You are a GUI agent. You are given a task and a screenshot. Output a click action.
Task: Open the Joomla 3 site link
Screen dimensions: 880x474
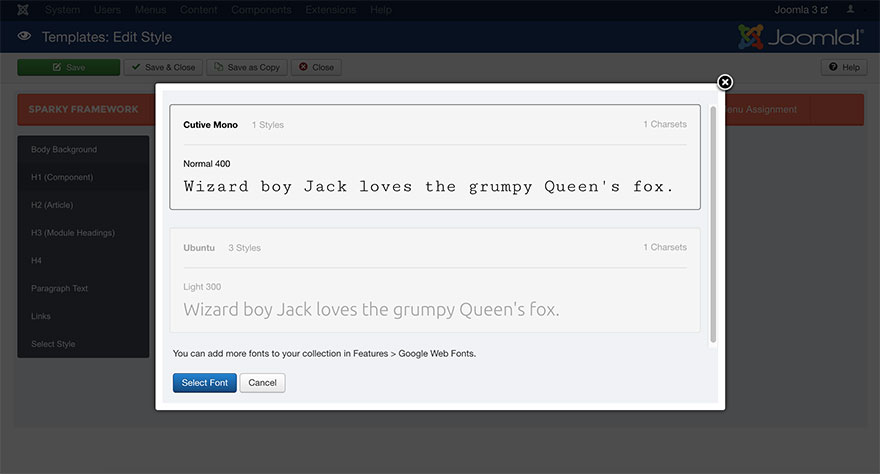(801, 10)
